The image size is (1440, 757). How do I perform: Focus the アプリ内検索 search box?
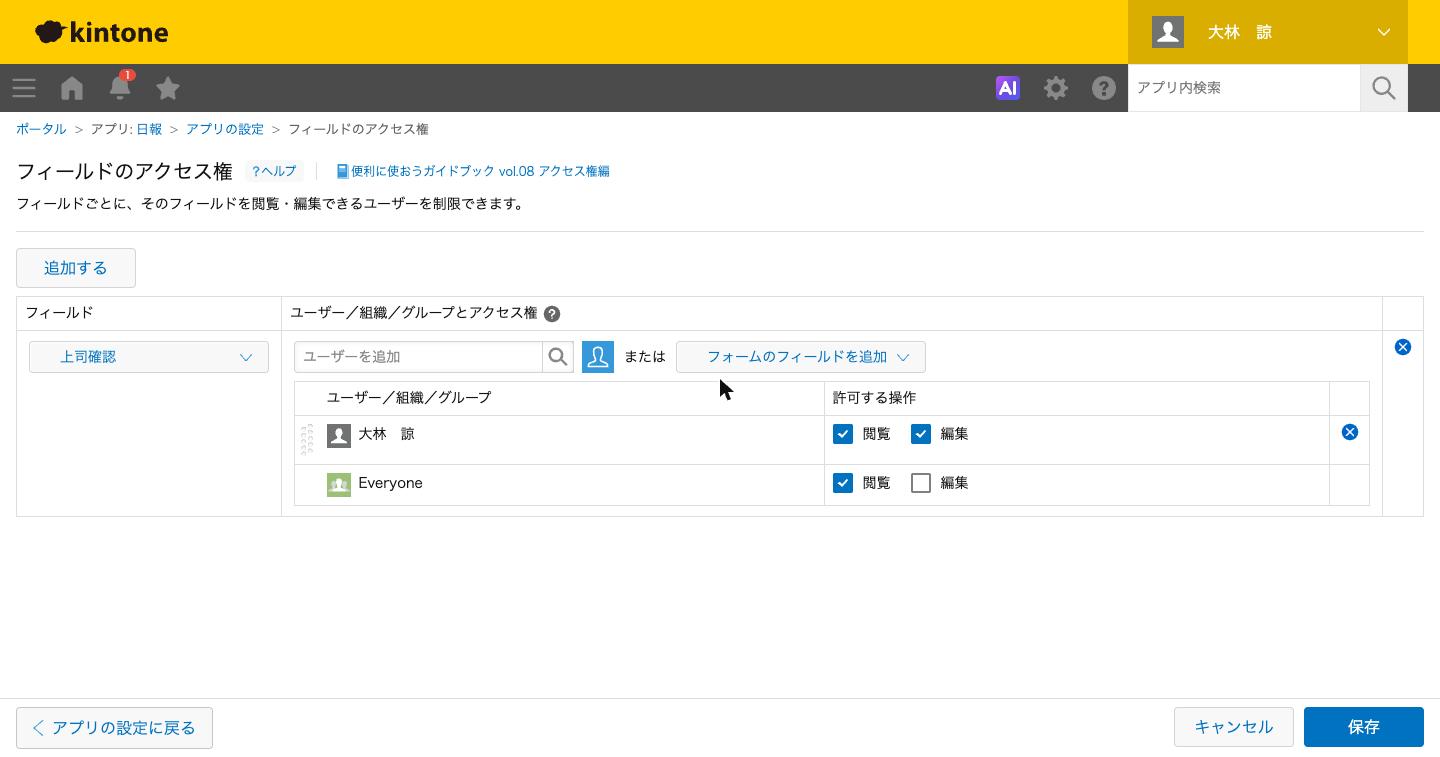coord(1244,88)
